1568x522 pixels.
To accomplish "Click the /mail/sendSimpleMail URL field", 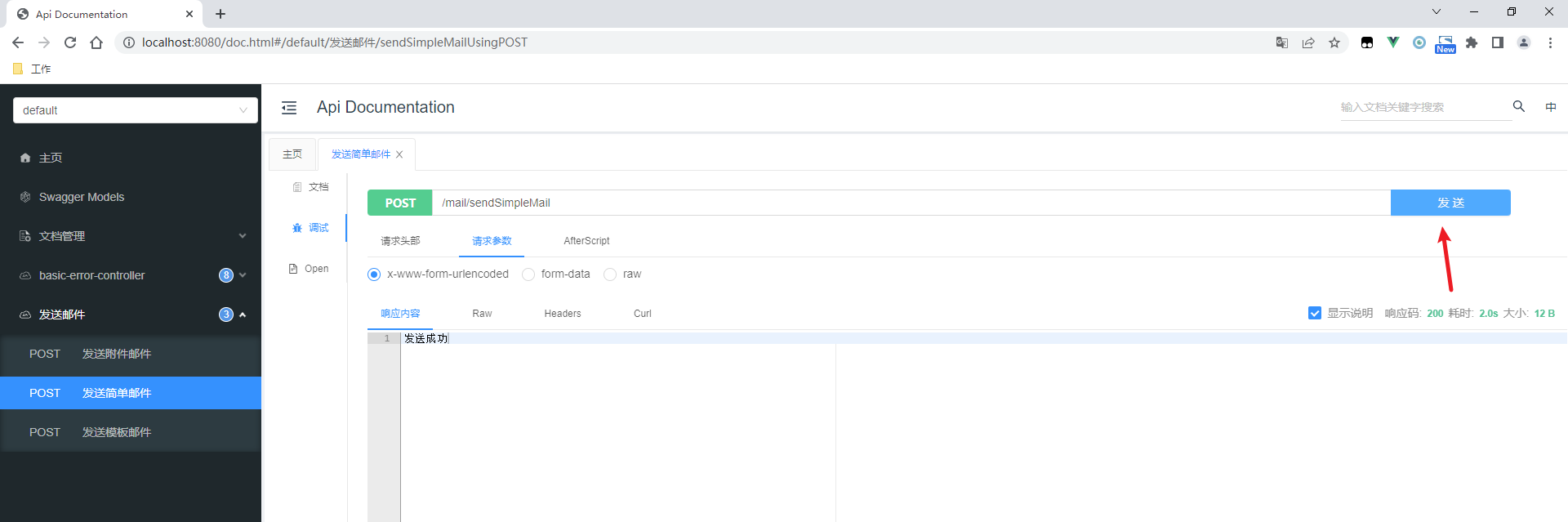I will click(x=911, y=203).
